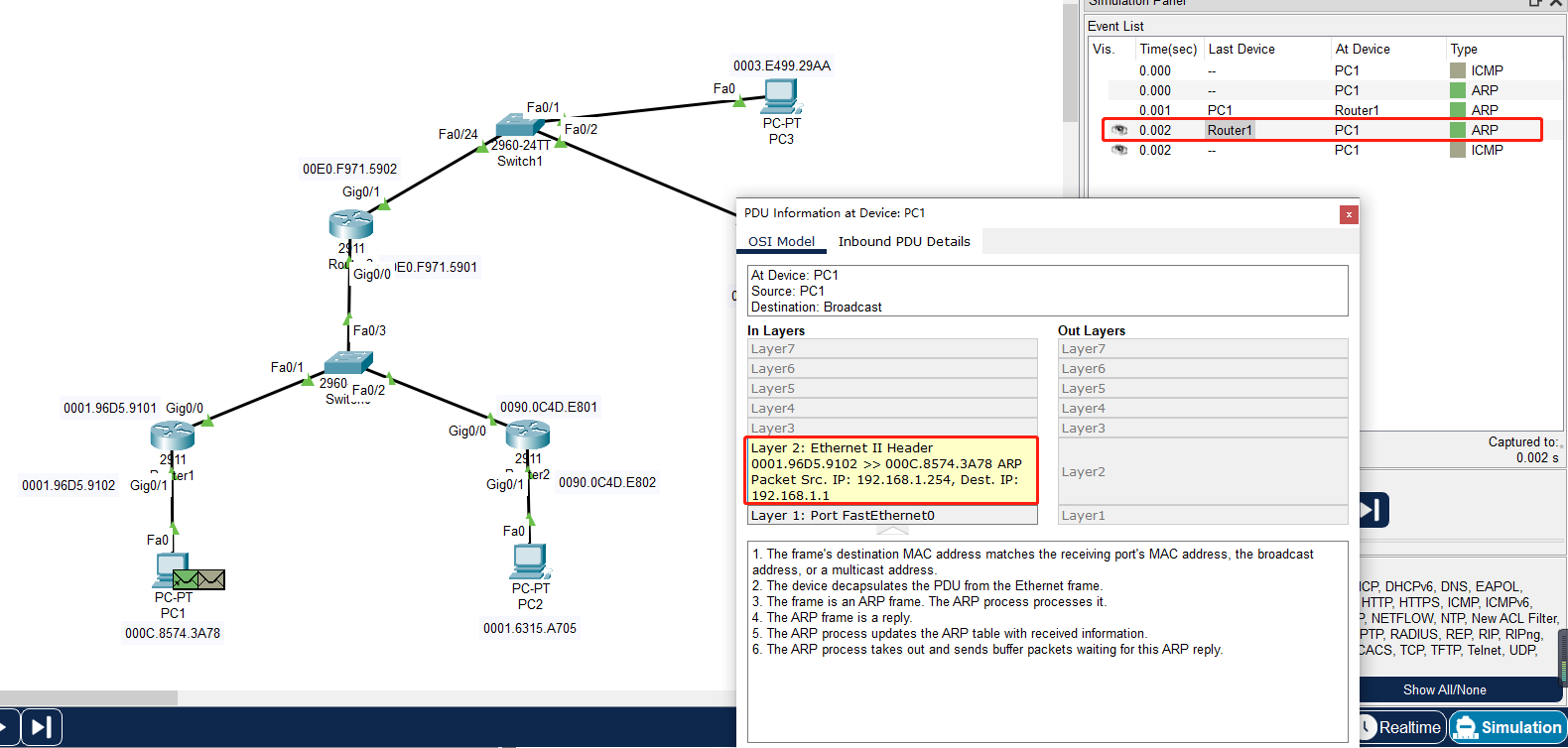This screenshot has width=1568, height=748.
Task: Click the MAC label 000C.8574.3A78
Action: tap(173, 633)
